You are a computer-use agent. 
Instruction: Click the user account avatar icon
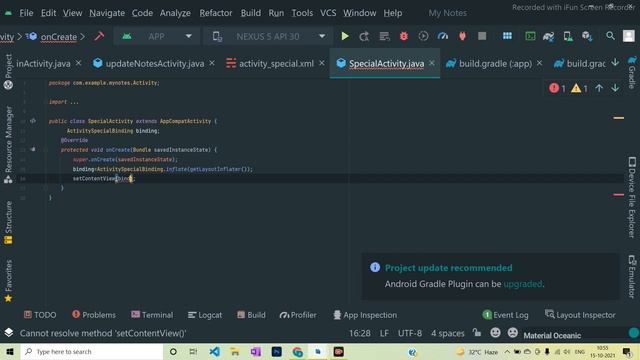(x=629, y=36)
